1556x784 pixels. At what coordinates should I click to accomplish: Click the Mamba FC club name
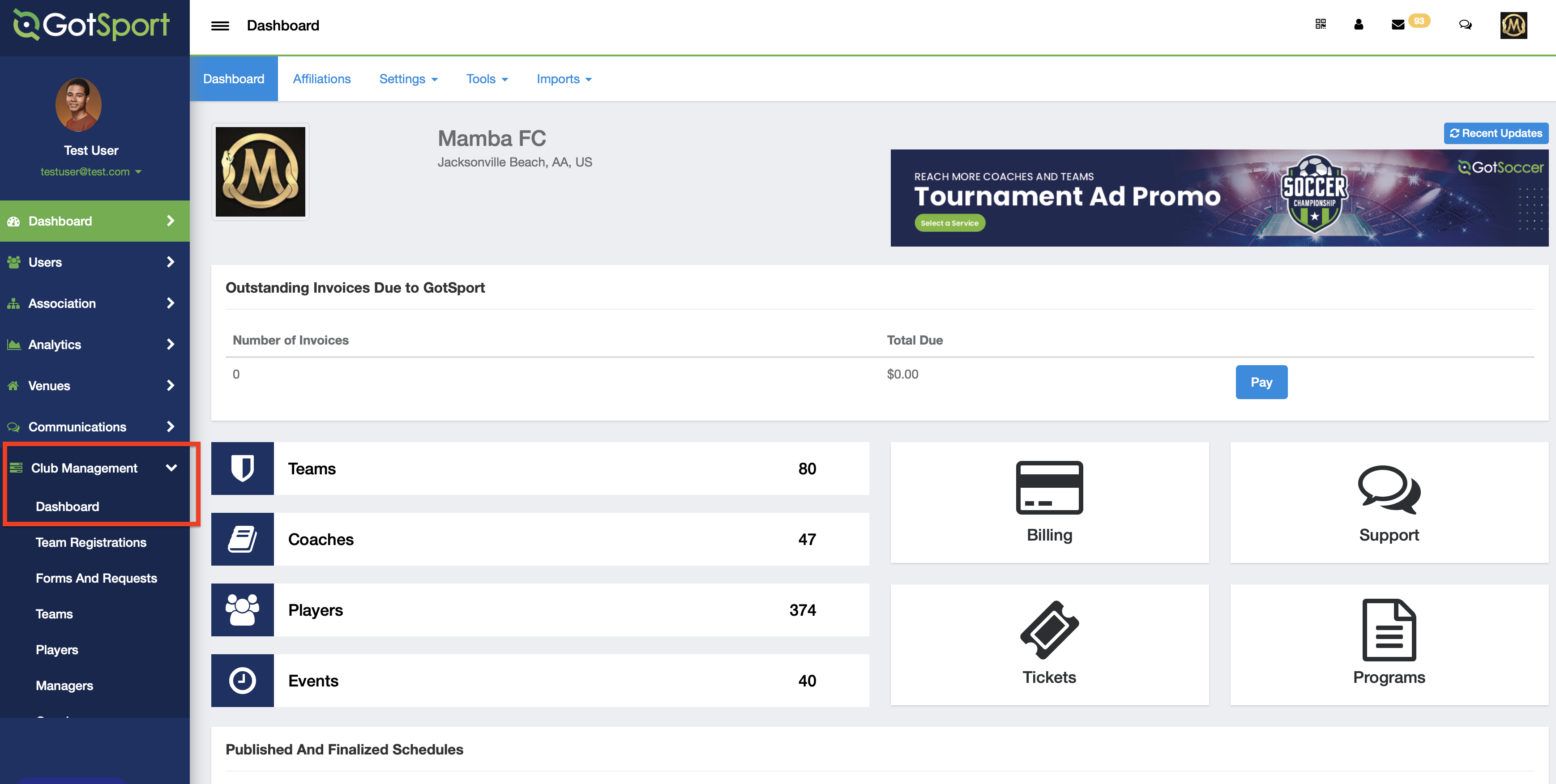click(492, 138)
